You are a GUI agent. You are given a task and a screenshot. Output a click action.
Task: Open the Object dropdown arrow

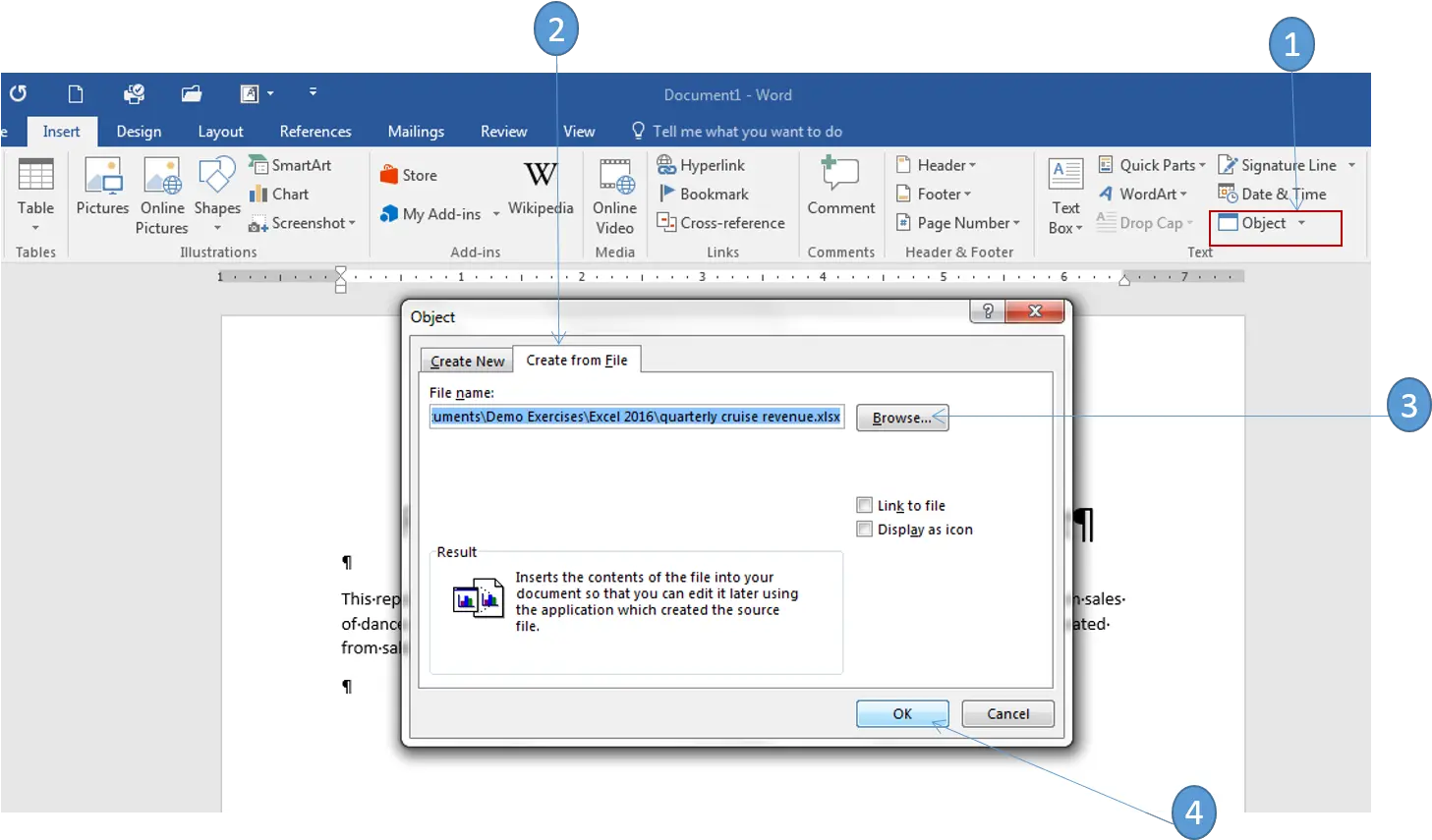[x=1301, y=223]
